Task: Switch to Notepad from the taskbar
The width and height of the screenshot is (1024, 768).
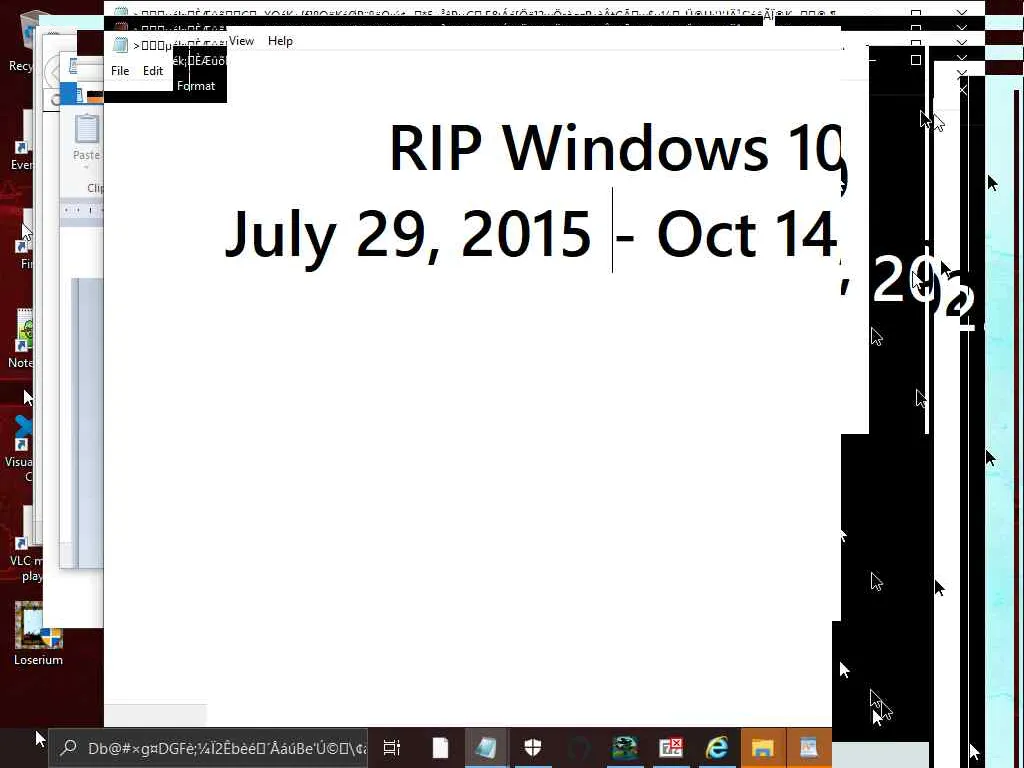Action: coord(486,748)
